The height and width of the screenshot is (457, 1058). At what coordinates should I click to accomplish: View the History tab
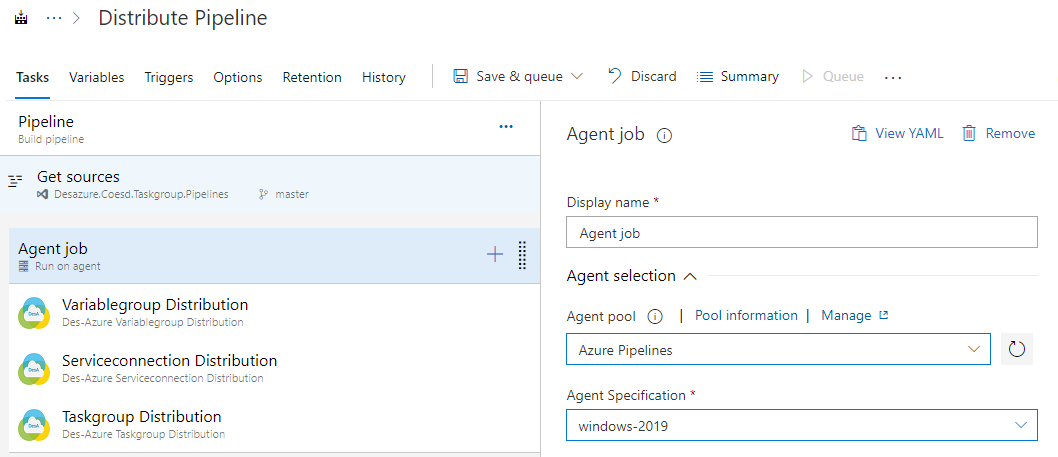(383, 77)
